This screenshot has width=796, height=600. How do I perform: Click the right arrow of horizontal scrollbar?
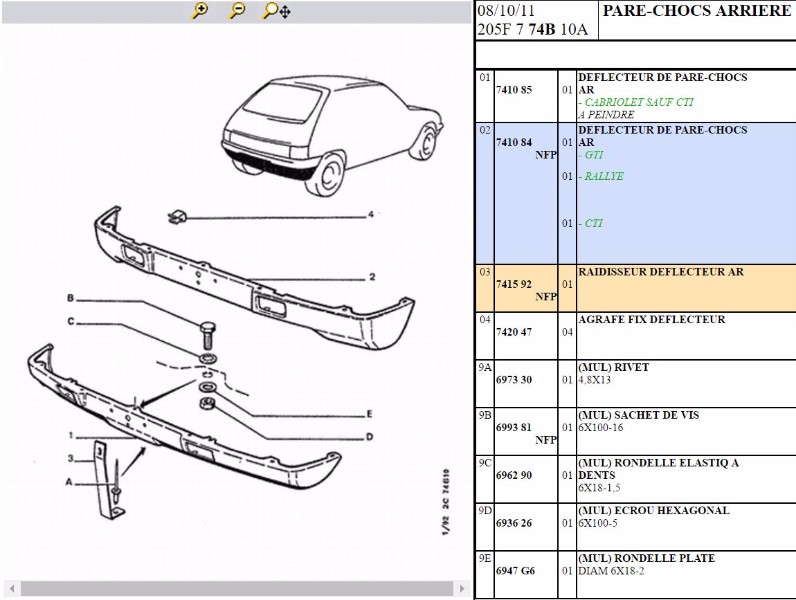461,589
